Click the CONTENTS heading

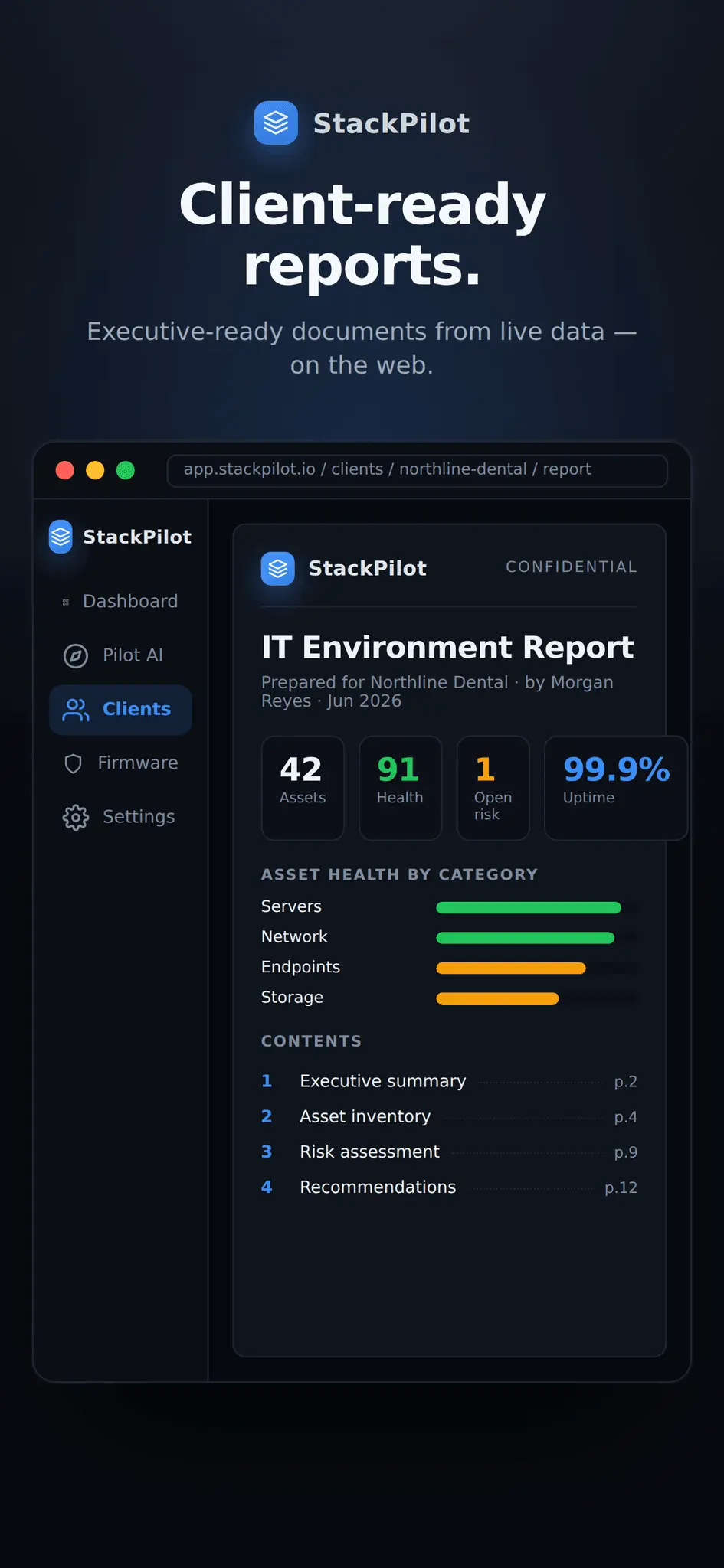(x=311, y=1041)
